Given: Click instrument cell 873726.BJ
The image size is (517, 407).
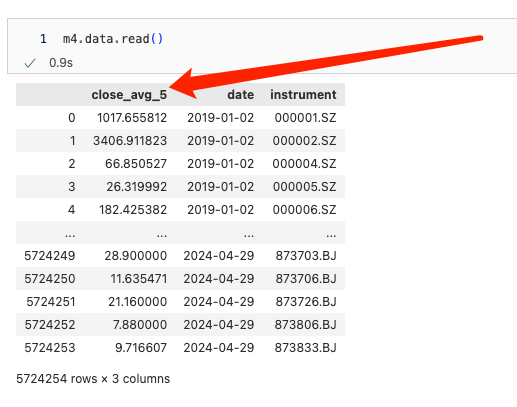Looking at the screenshot, I should pyautogui.click(x=306, y=302).
